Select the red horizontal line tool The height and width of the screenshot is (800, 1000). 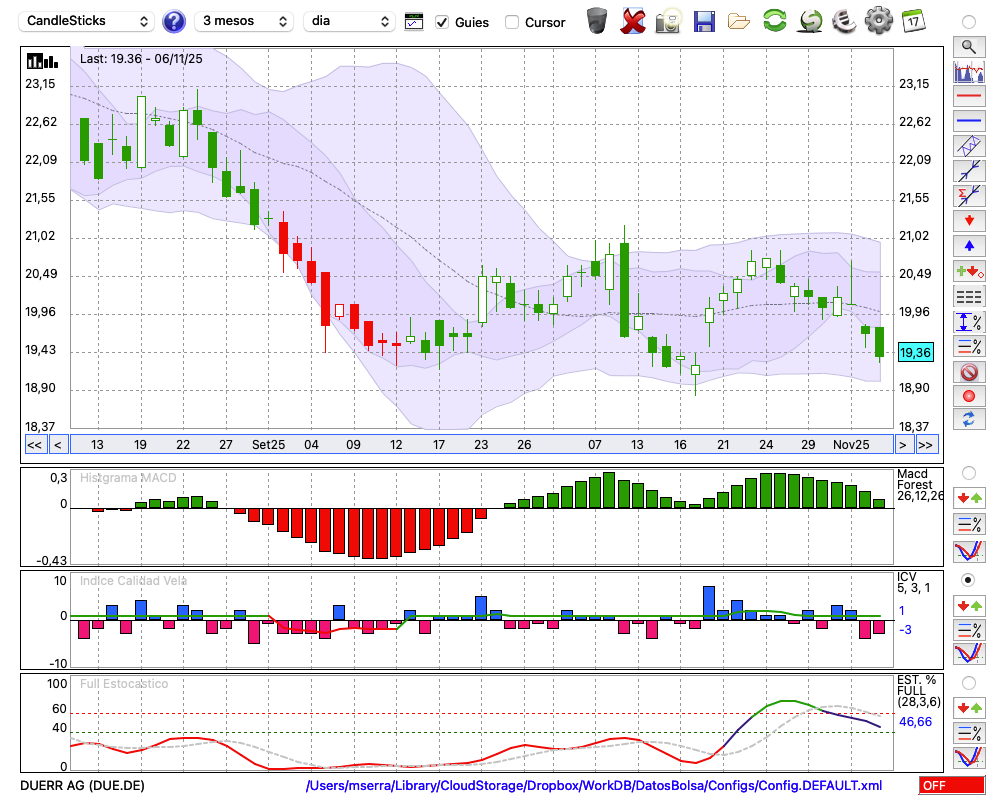pyautogui.click(x=968, y=97)
